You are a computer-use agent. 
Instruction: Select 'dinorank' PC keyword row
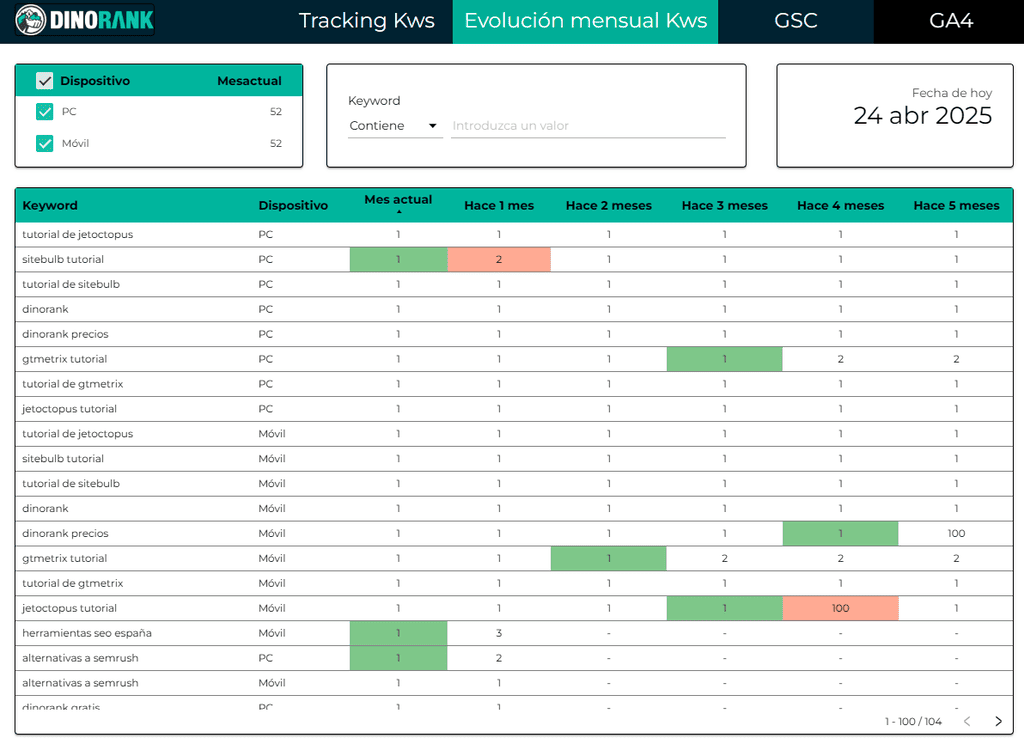pyautogui.click(x=45, y=309)
